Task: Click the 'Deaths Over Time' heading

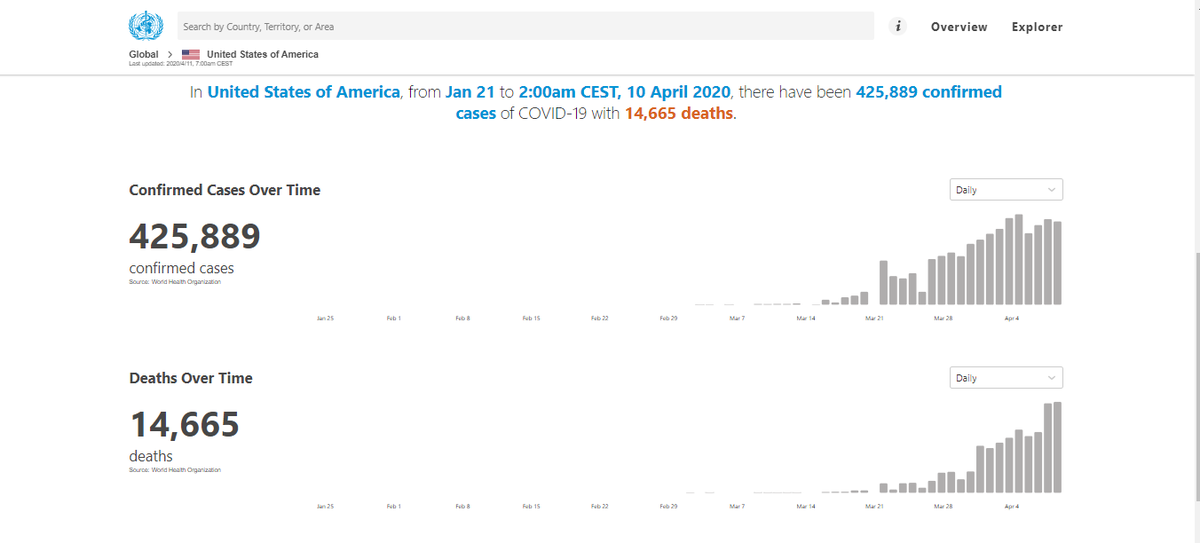Action: 191,378
